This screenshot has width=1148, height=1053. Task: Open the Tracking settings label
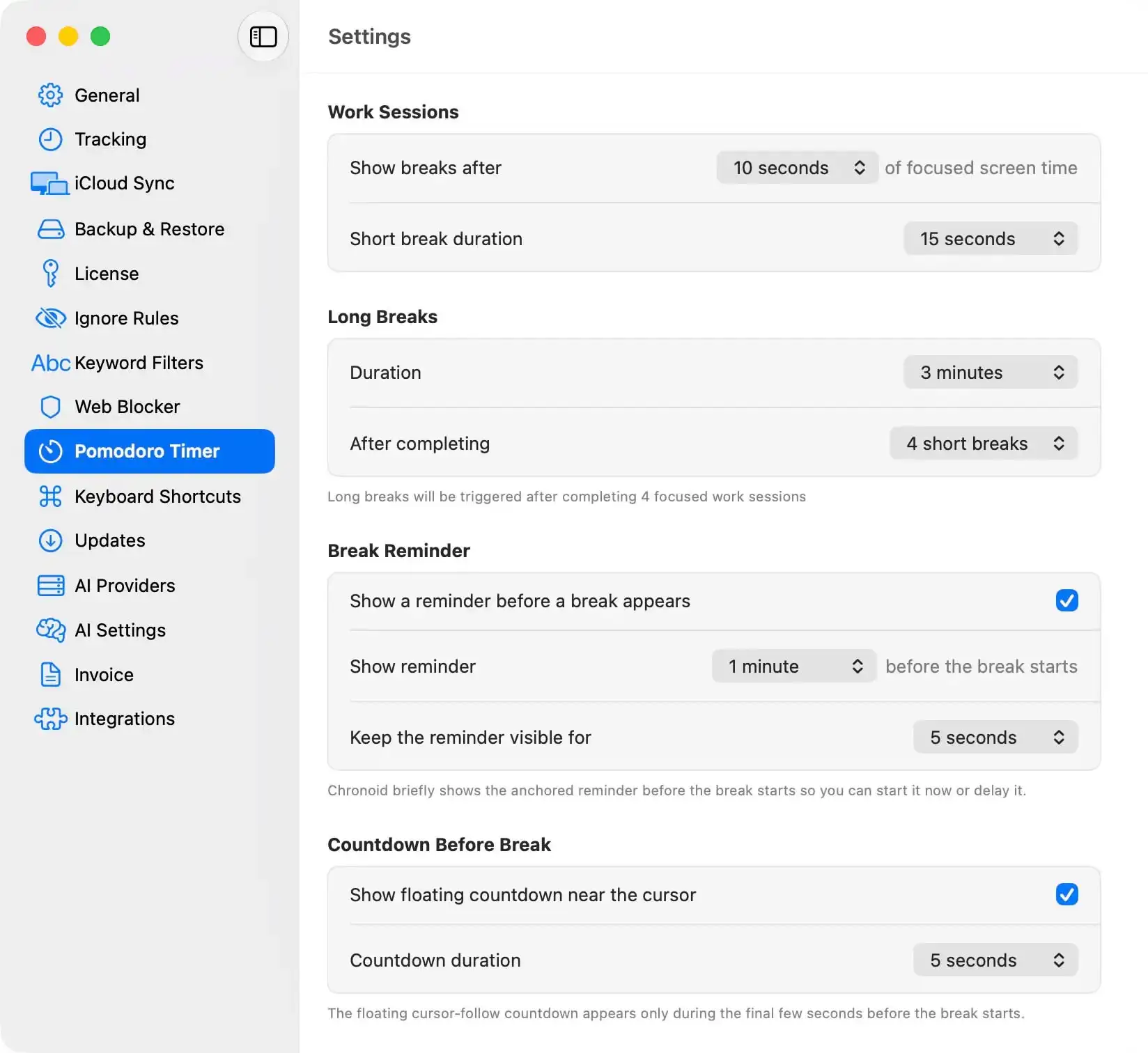110,139
